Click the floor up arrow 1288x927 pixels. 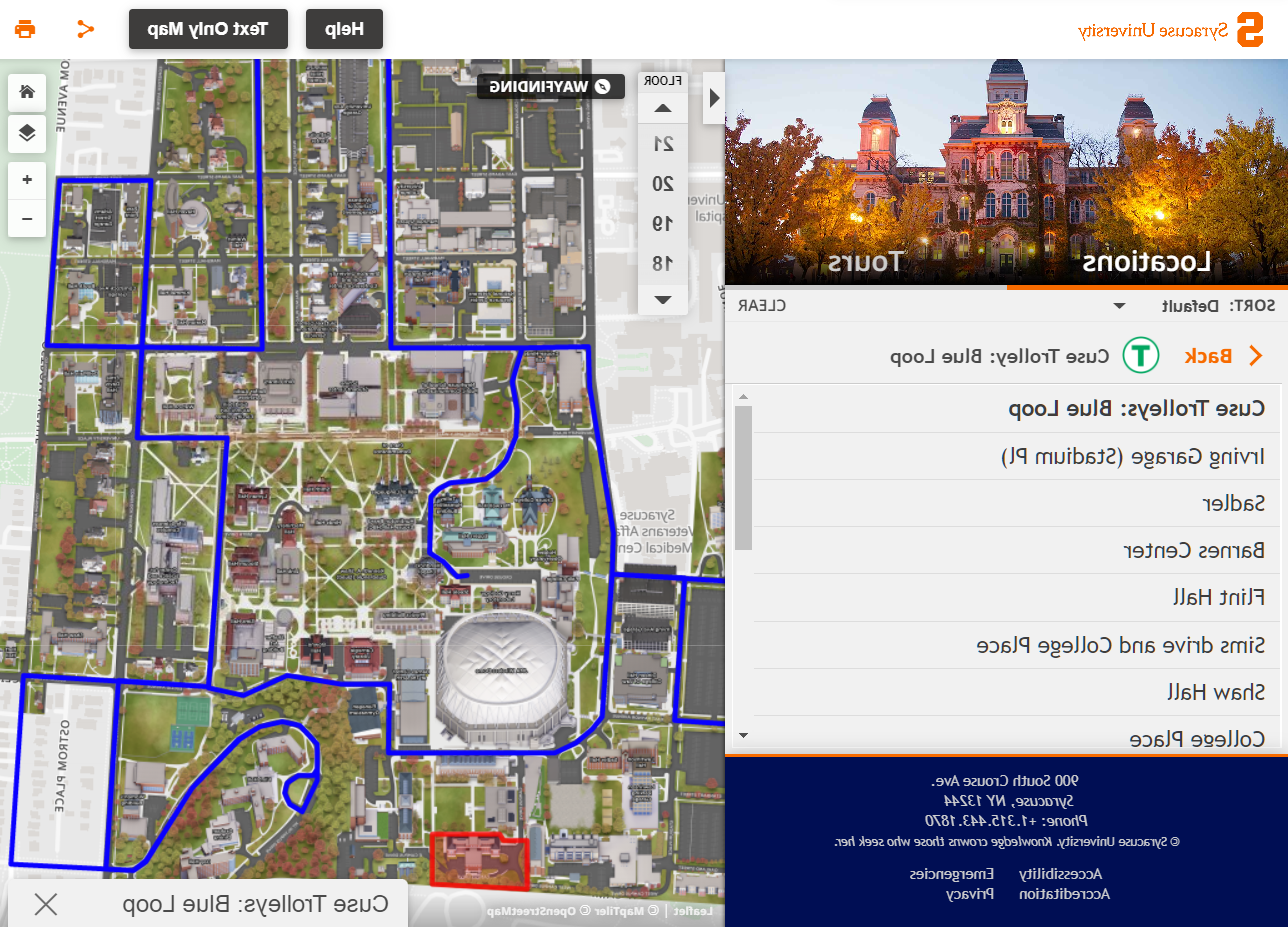pos(662,108)
